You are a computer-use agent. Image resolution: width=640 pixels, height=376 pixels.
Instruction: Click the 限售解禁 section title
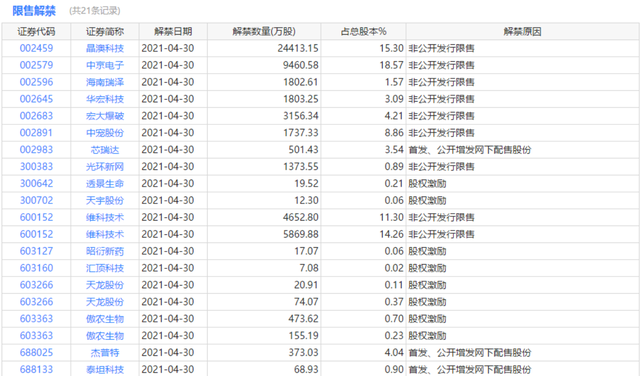point(34,11)
